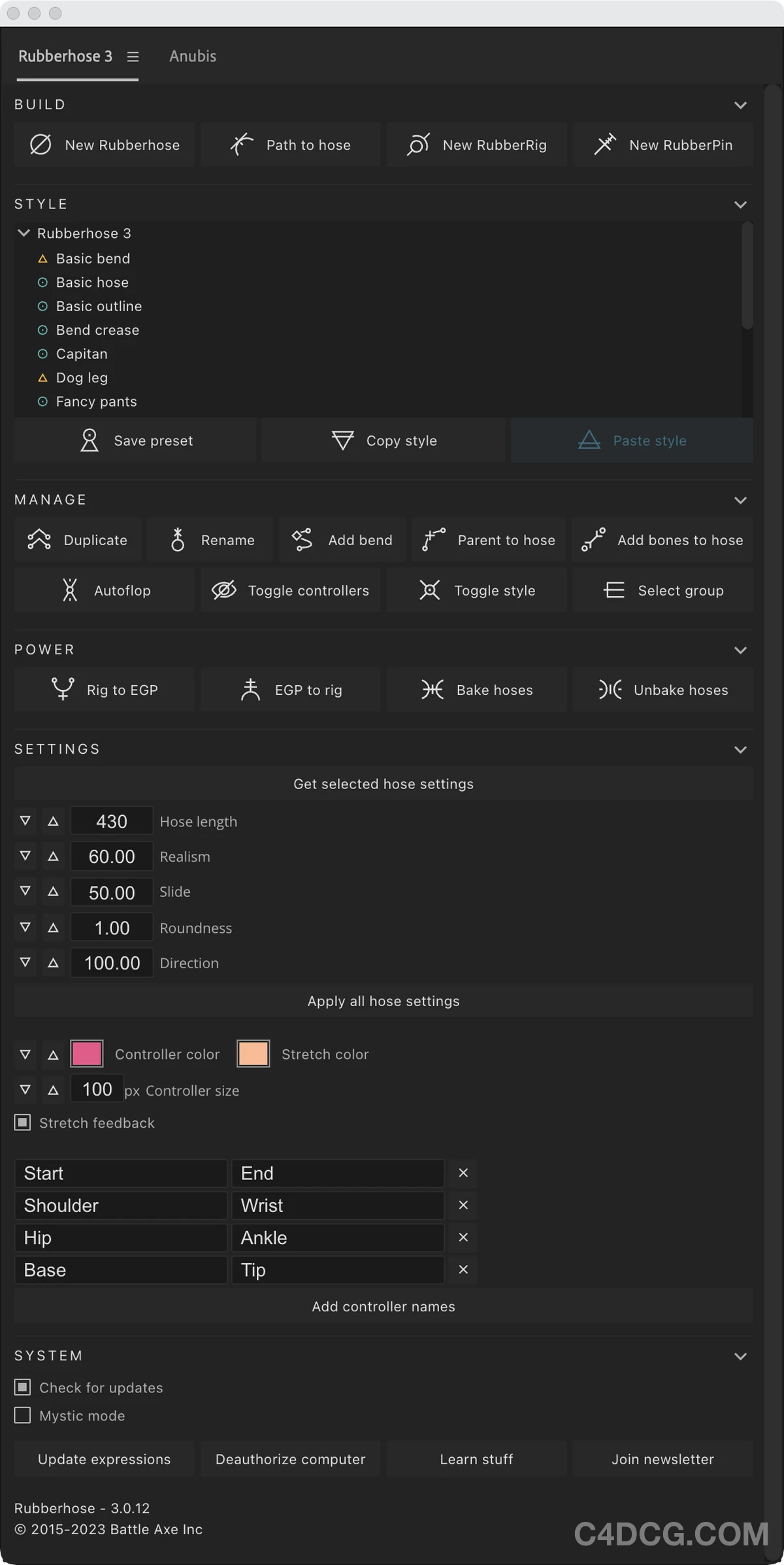The image size is (784, 1565).
Task: Click the New Rubberhose icon
Action: pyautogui.click(x=41, y=144)
